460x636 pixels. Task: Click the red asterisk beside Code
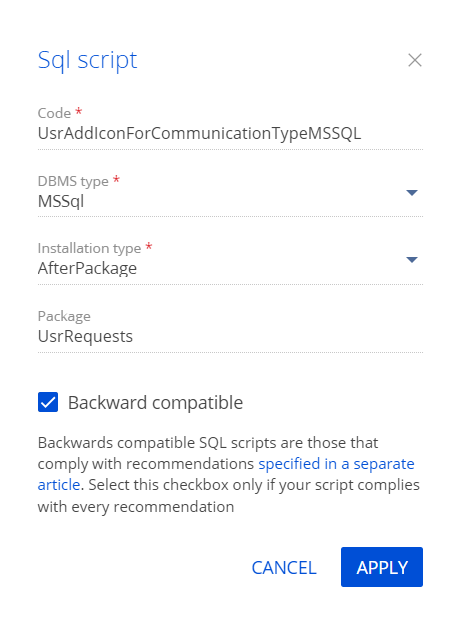[x=79, y=111]
